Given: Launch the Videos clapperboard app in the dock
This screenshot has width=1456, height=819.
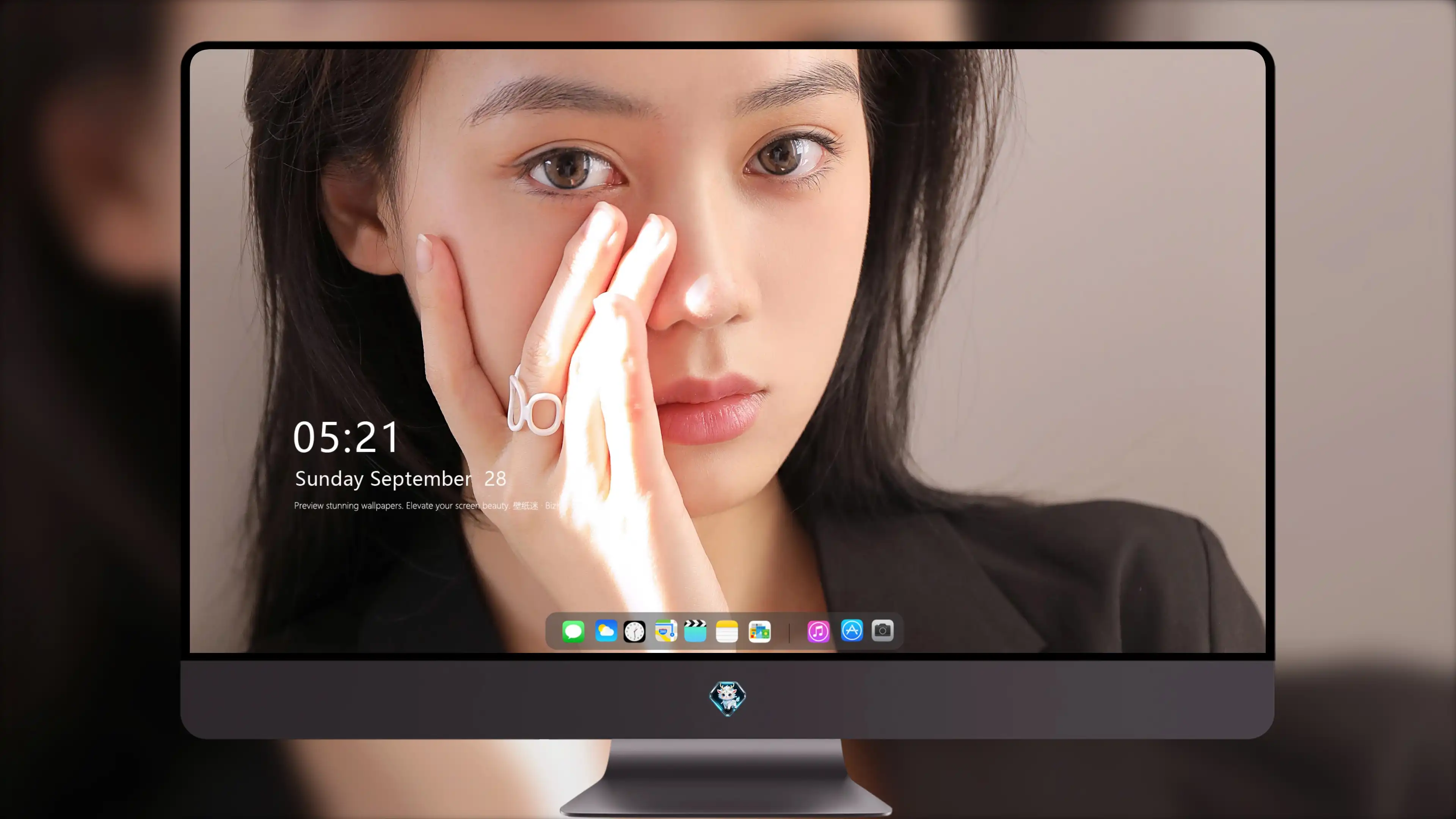Looking at the screenshot, I should (695, 631).
